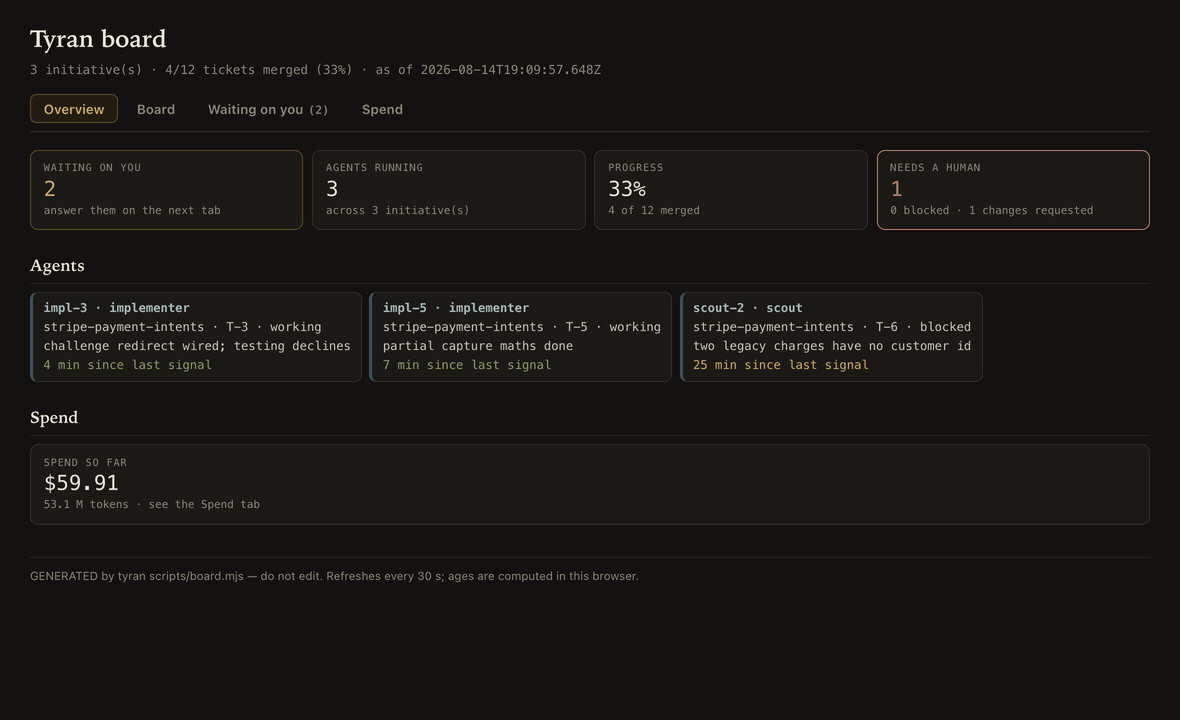Image resolution: width=1180 pixels, height=720 pixels.
Task: Click 'challenge redirect wired; testing declines' status
Action: pos(197,346)
